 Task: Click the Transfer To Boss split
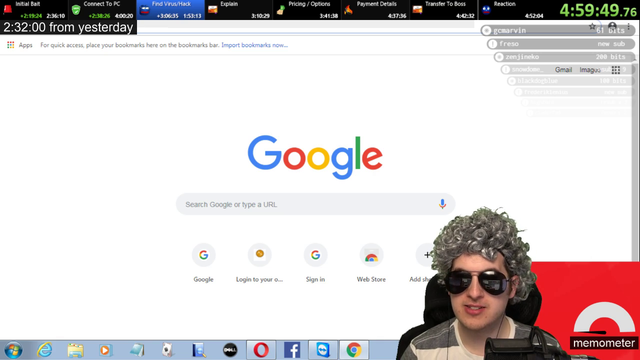click(443, 10)
